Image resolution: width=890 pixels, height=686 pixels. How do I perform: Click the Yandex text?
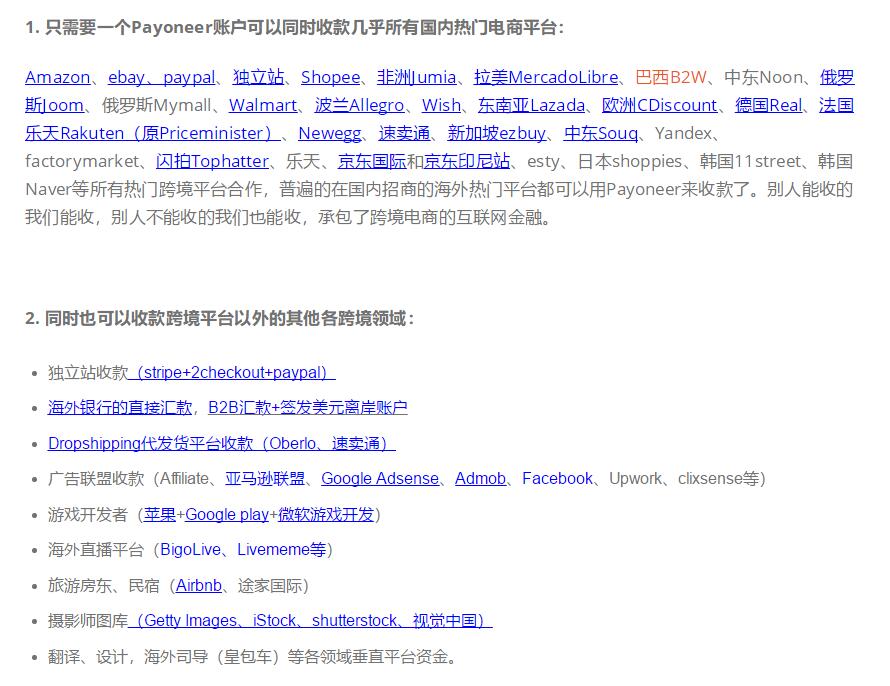tap(683, 133)
